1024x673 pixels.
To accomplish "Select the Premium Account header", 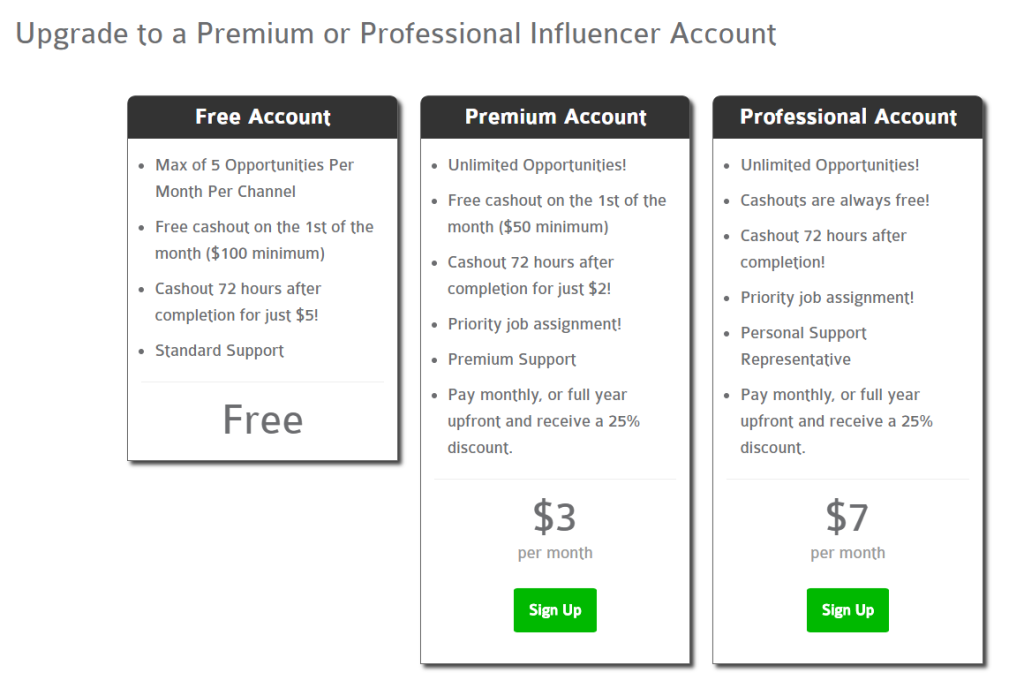I will click(x=555, y=117).
